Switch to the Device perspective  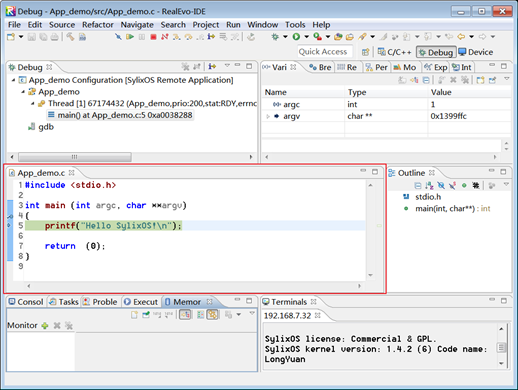click(x=476, y=52)
